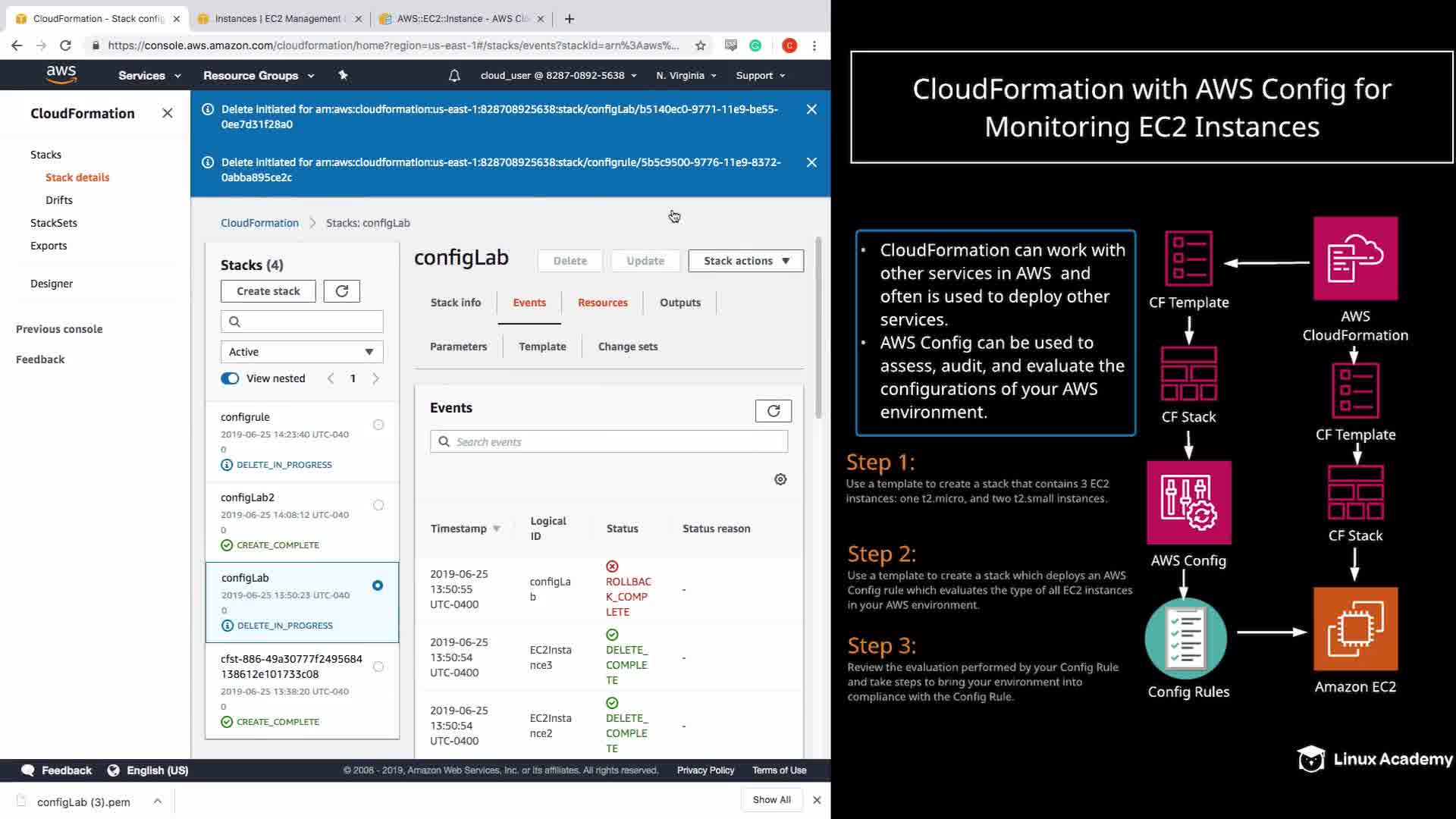Screen dimensions: 1456x819
Task: Refresh the stacks list
Action: pos(341,291)
